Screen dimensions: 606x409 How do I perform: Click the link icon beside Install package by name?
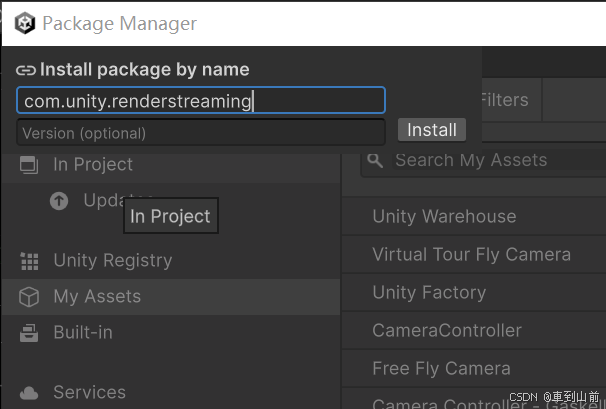pos(26,70)
